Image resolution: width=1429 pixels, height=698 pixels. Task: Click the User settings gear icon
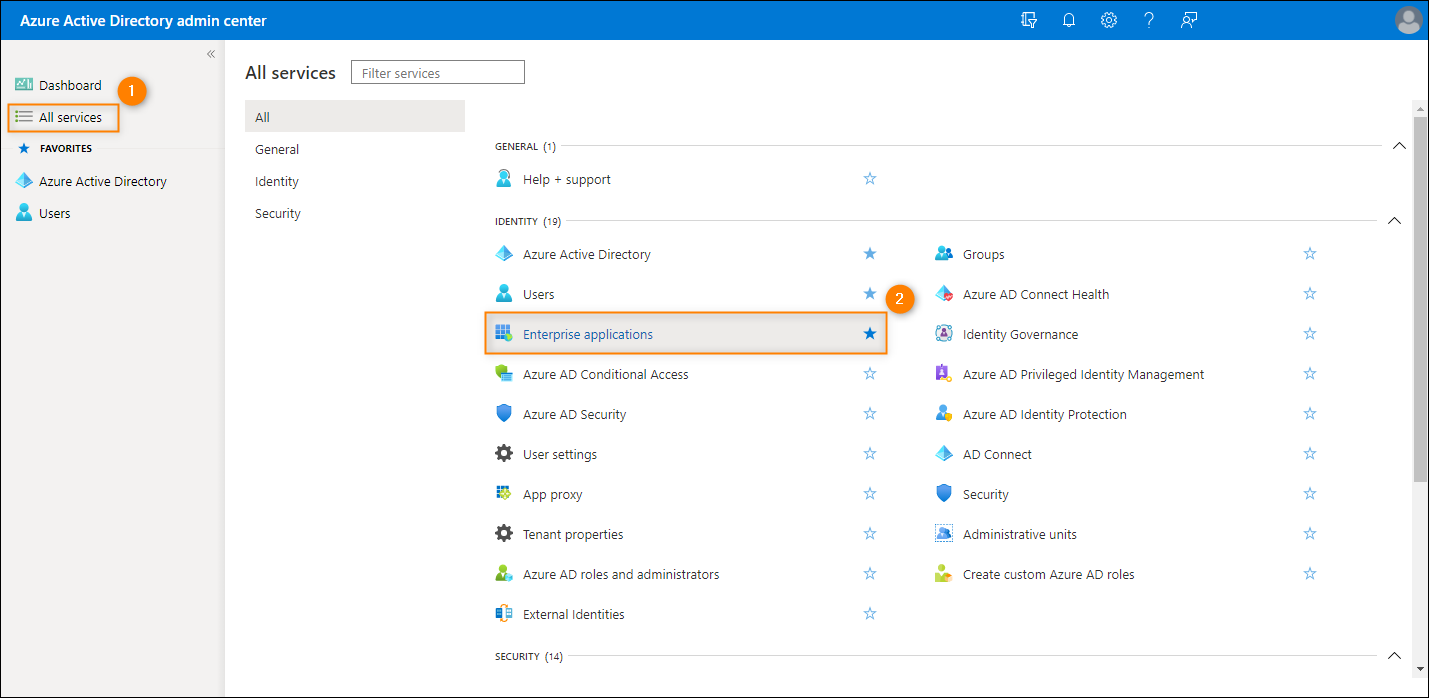coord(504,454)
